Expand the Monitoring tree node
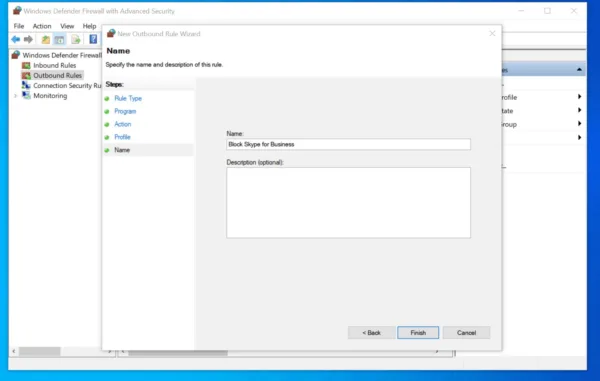 click(15, 96)
